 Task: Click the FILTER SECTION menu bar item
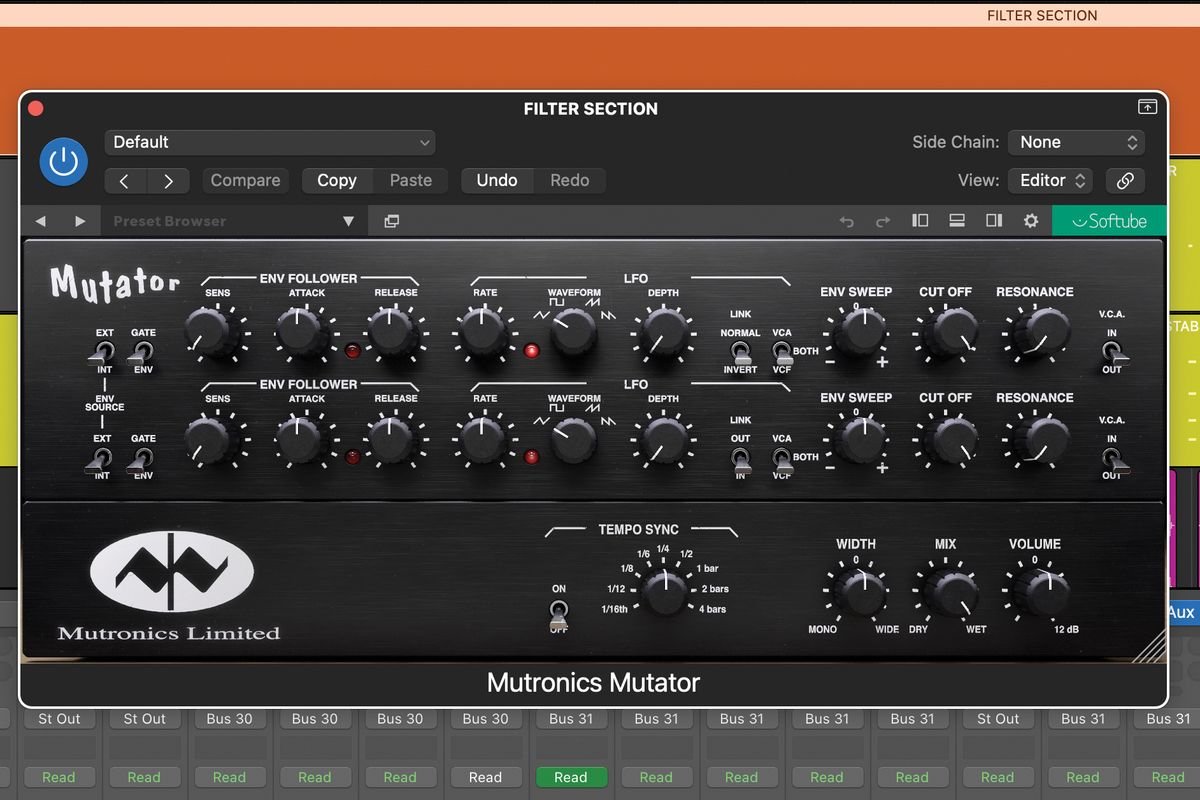point(1041,15)
